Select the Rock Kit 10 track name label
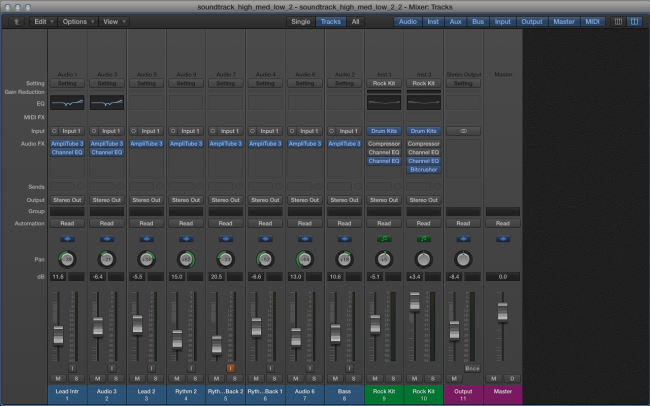The height and width of the screenshot is (406, 650). tap(422, 393)
